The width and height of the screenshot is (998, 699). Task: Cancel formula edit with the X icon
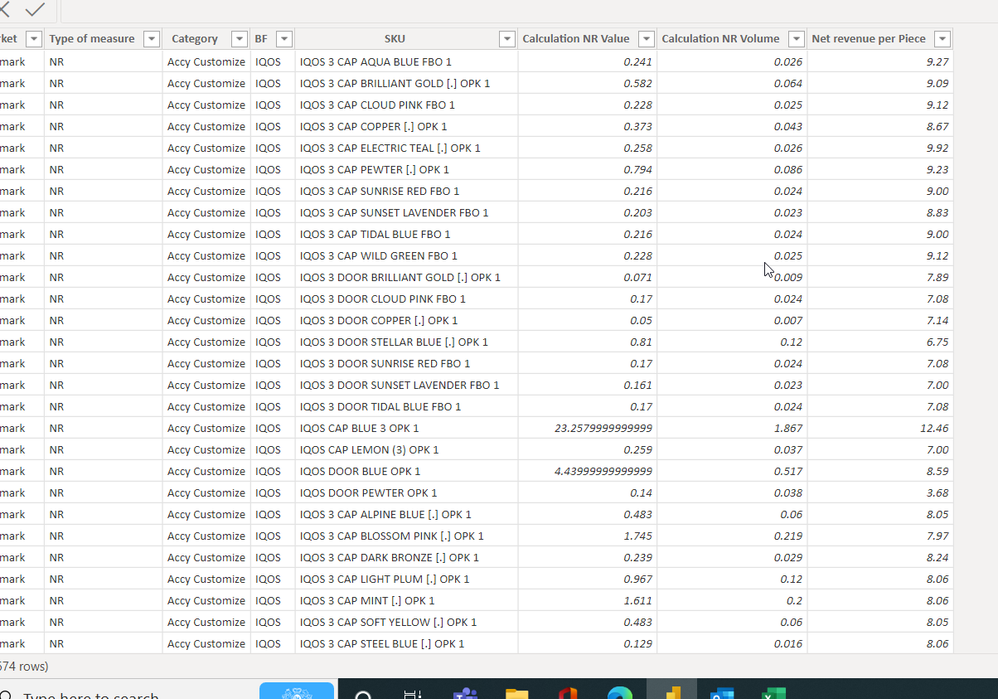4,9
